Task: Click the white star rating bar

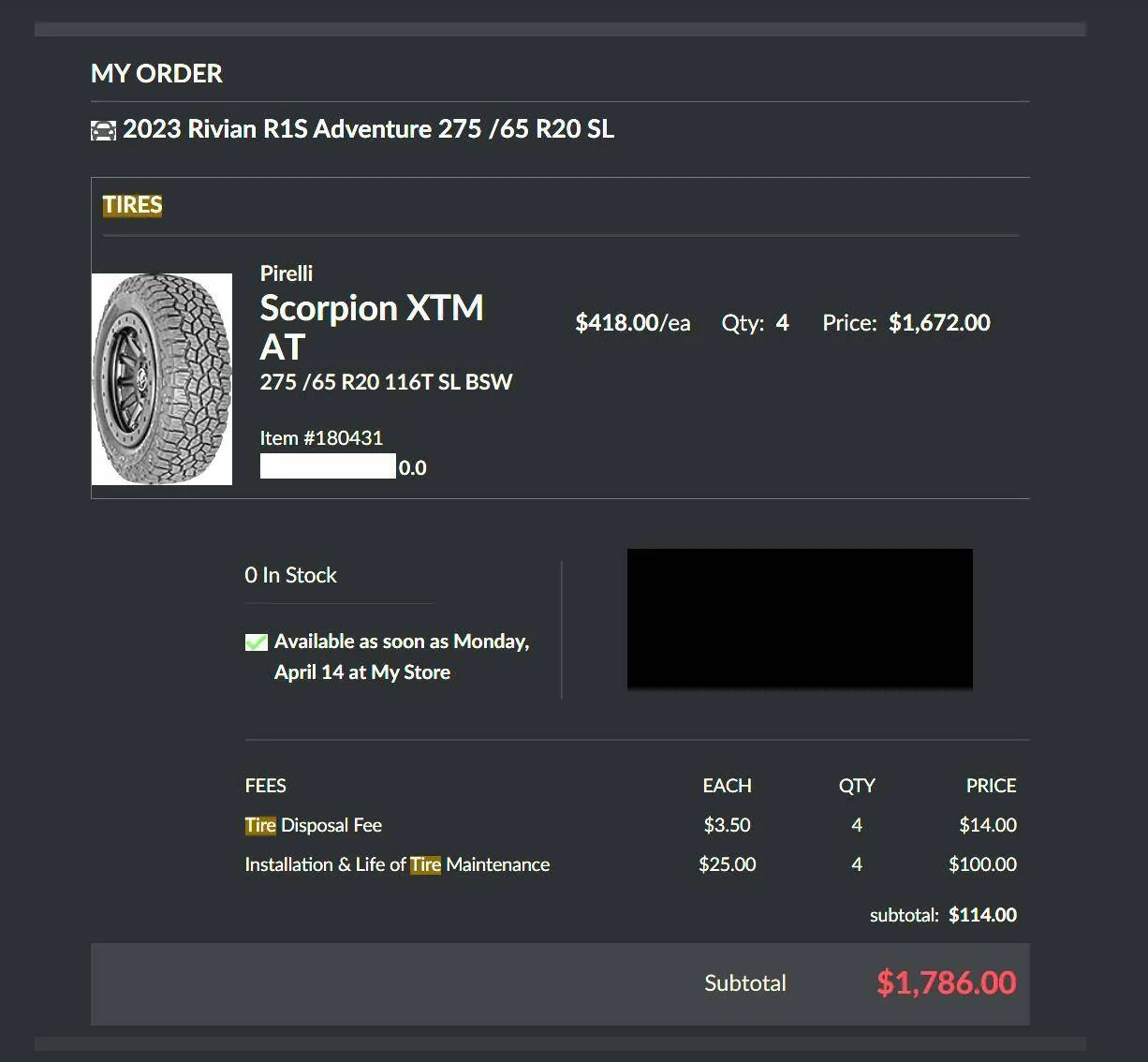Action: tap(328, 466)
